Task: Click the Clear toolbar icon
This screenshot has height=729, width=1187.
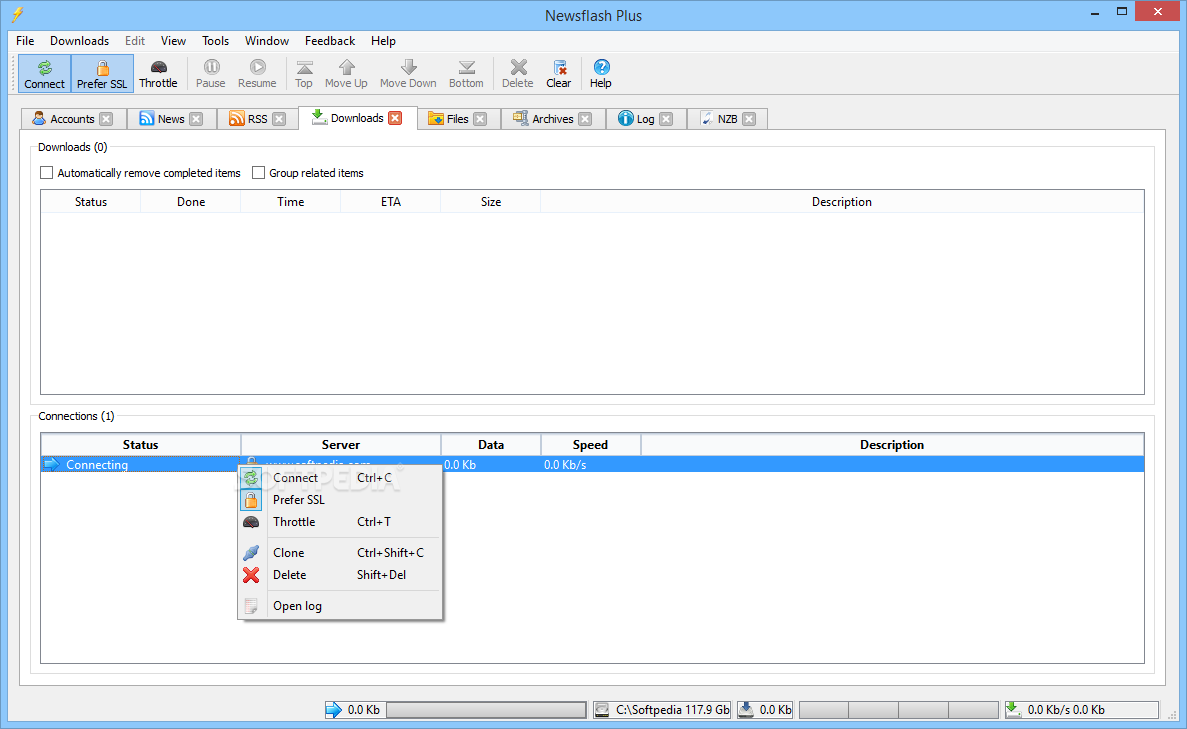Action: pyautogui.click(x=559, y=73)
